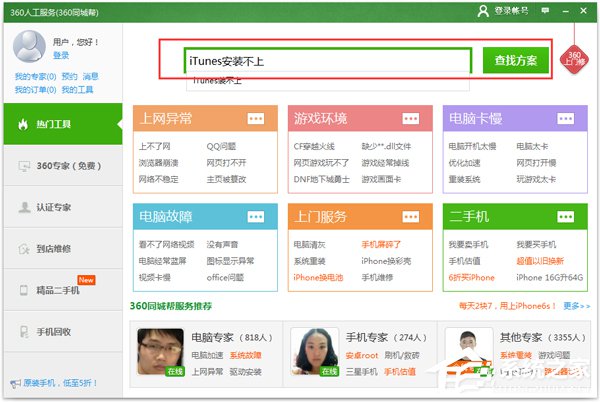Expand the 游戏环境 category more button
The height and width of the screenshot is (402, 600).
[x=411, y=119]
